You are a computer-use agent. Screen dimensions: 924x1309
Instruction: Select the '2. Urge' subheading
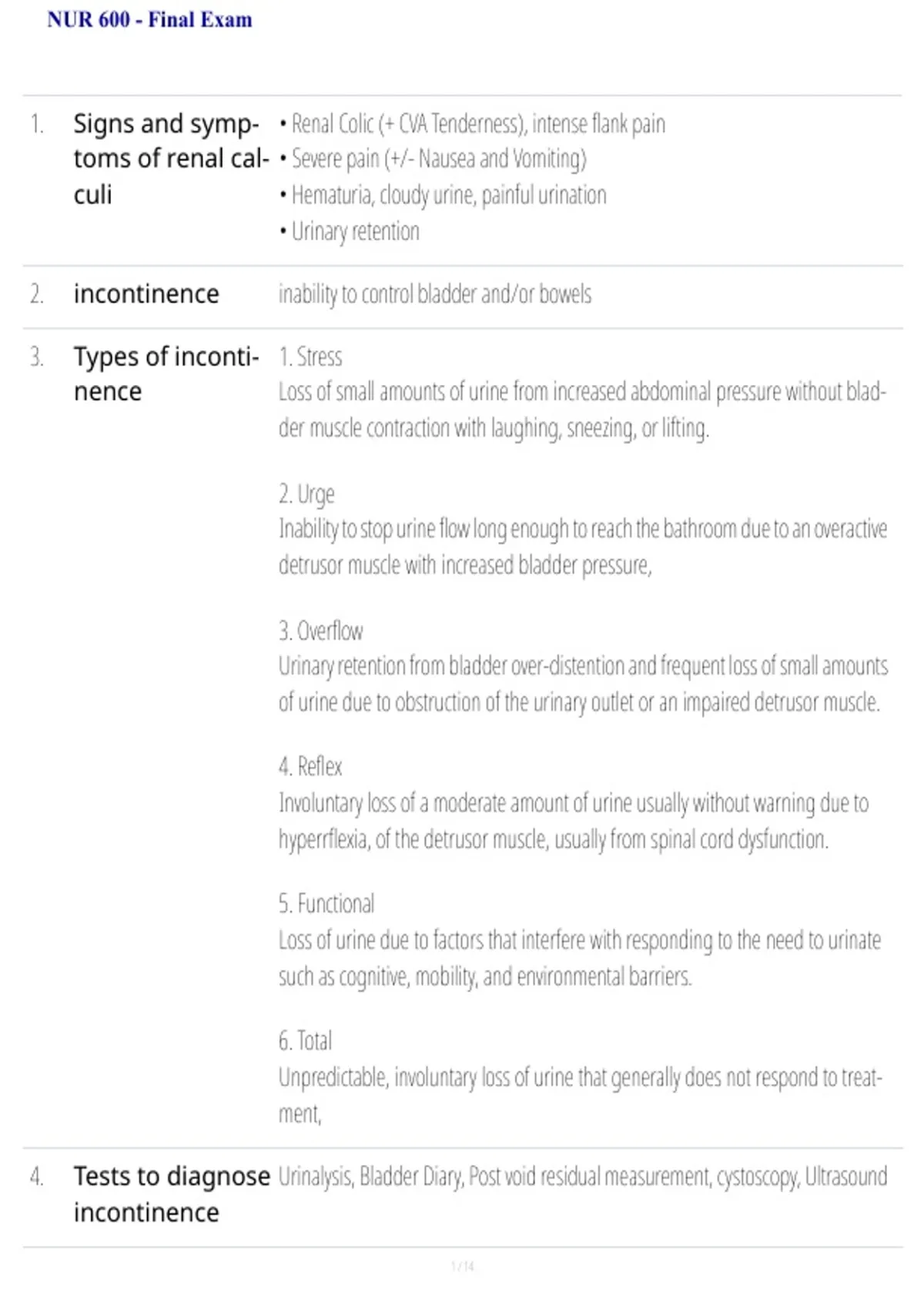pos(306,494)
